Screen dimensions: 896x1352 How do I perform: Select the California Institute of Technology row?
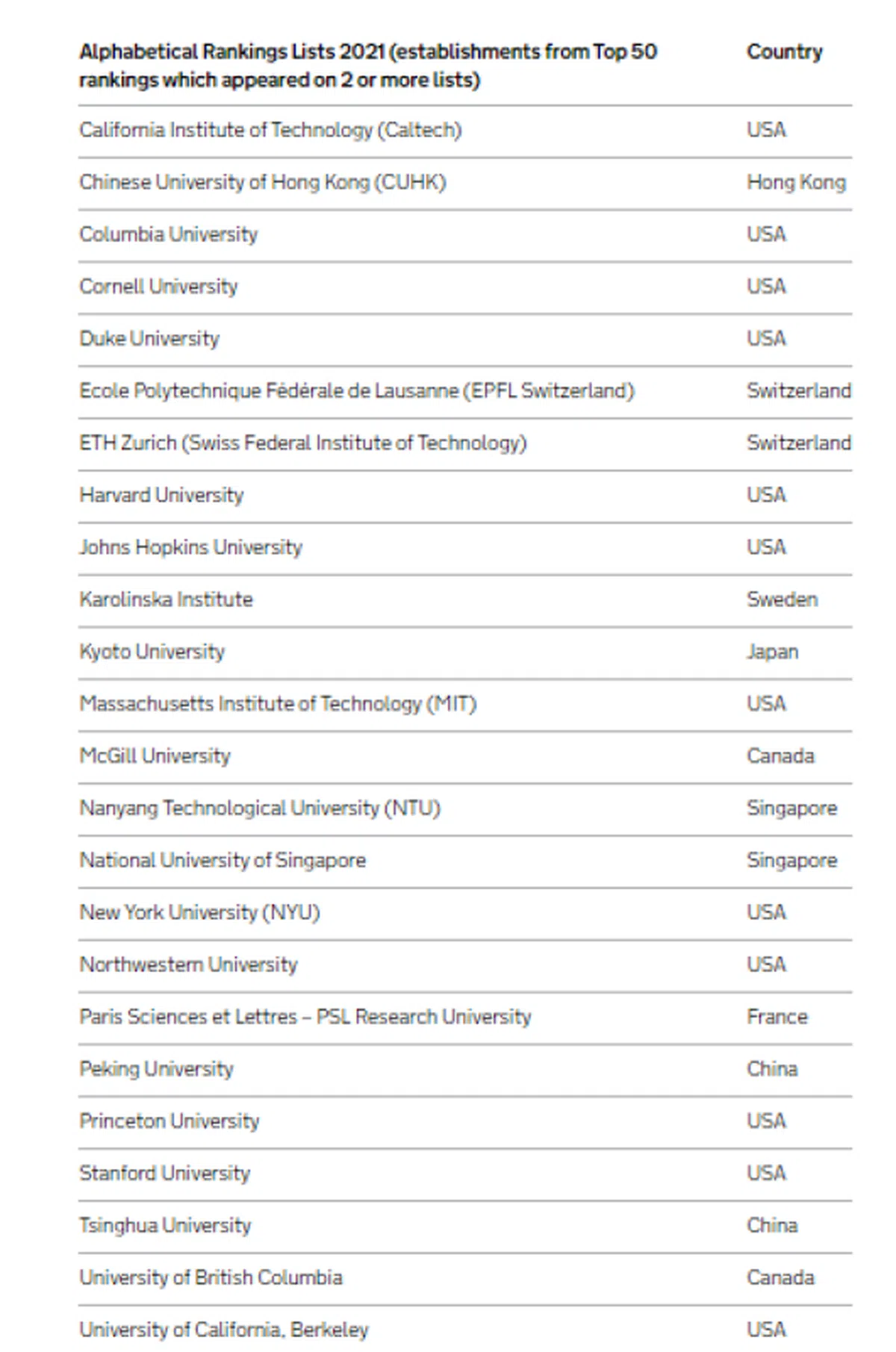pos(270,130)
